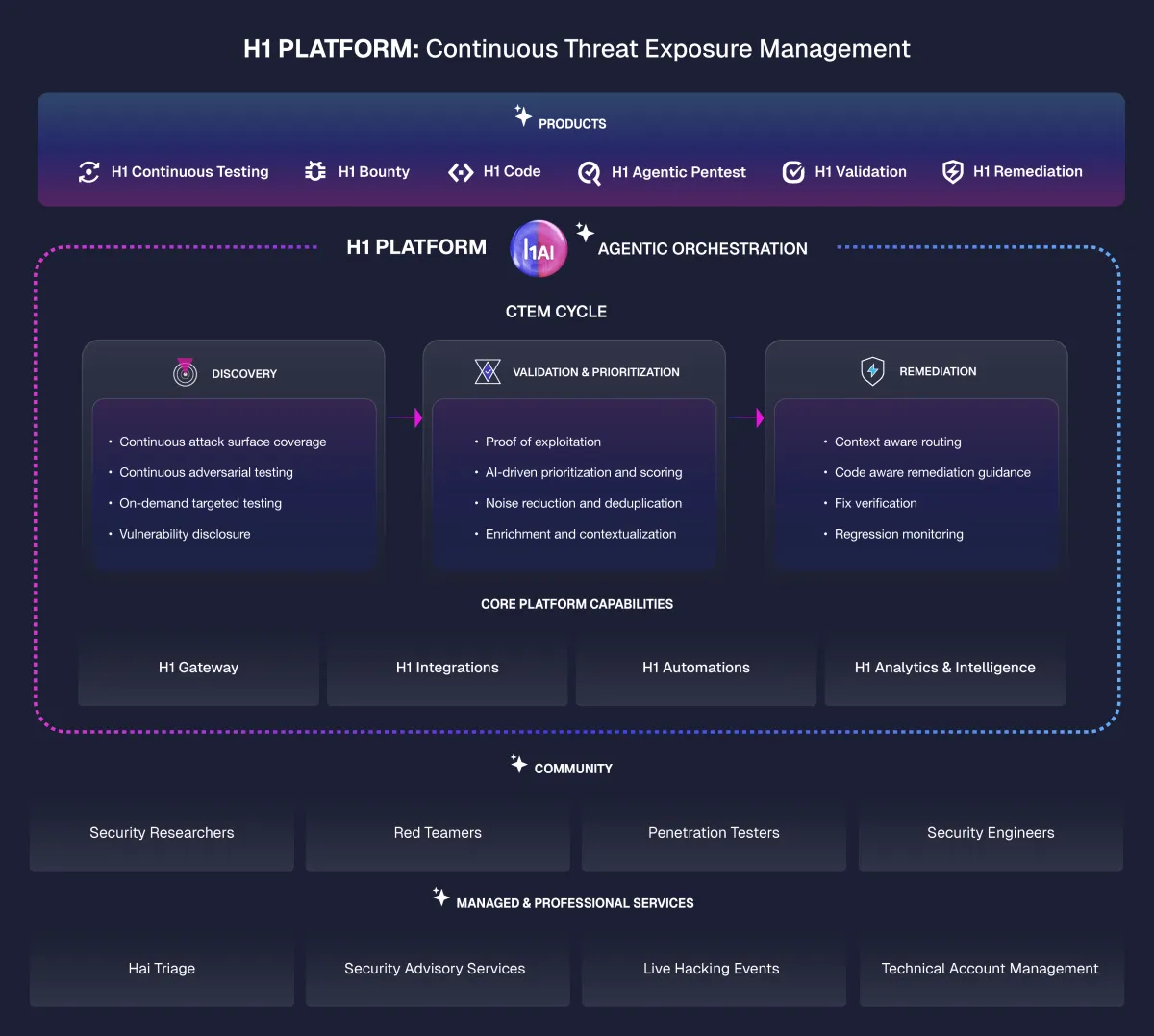Click the Discovery radar icon
The image size is (1154, 1036).
coord(185,372)
